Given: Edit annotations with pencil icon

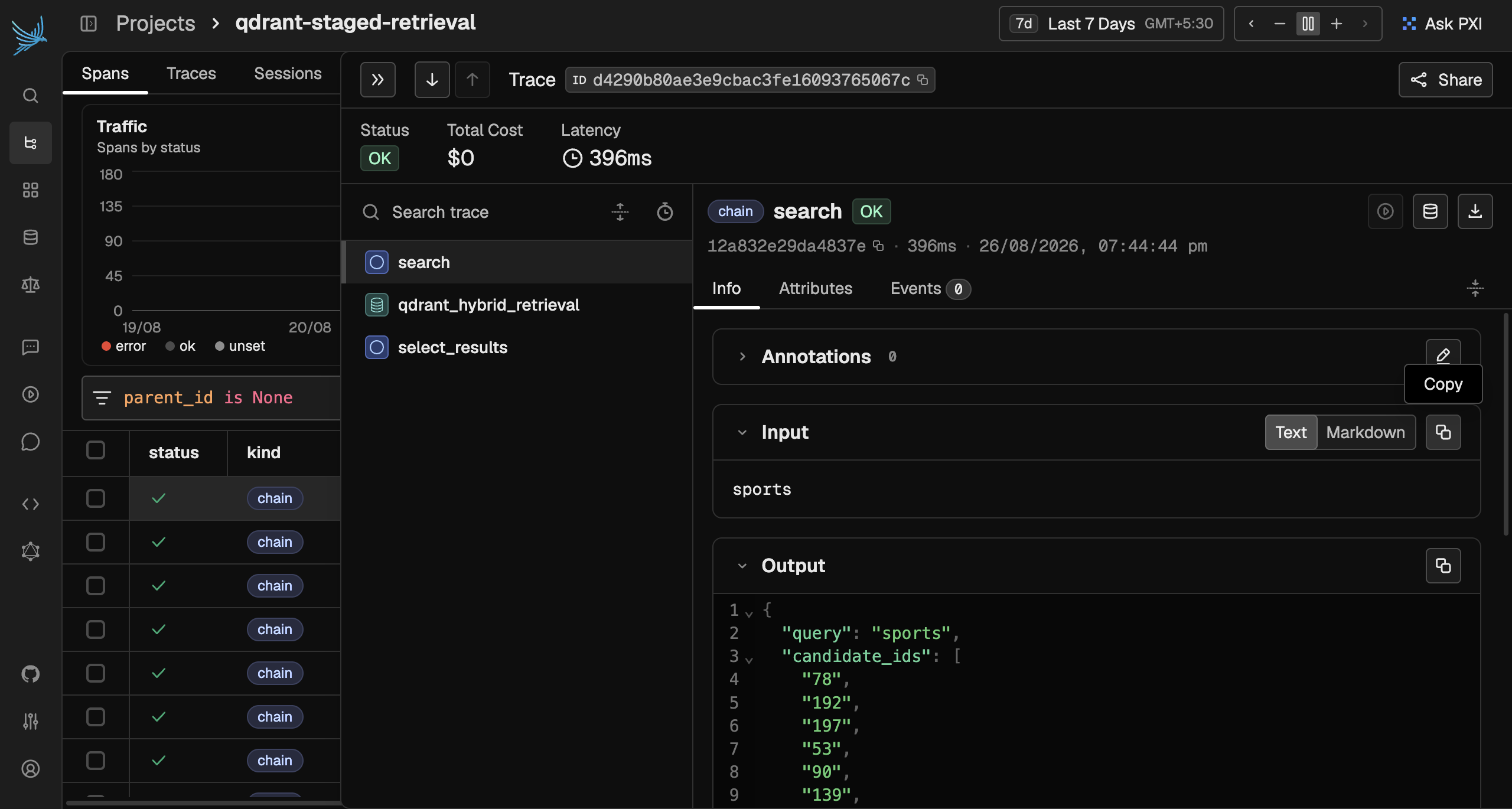Looking at the screenshot, I should (1443, 354).
